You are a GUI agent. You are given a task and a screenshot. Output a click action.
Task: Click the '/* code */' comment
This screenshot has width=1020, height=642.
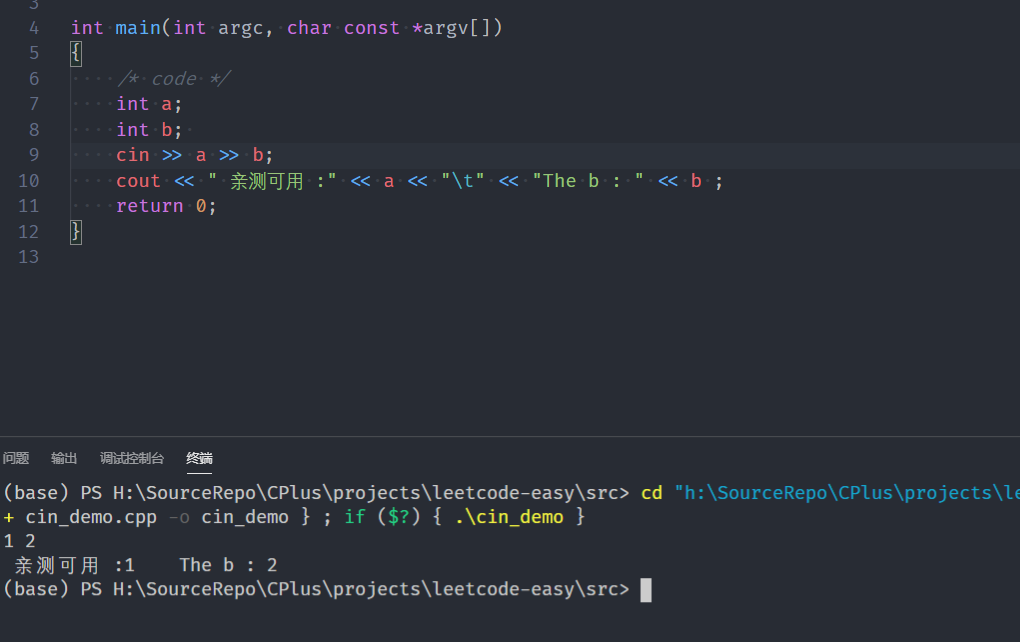click(174, 79)
